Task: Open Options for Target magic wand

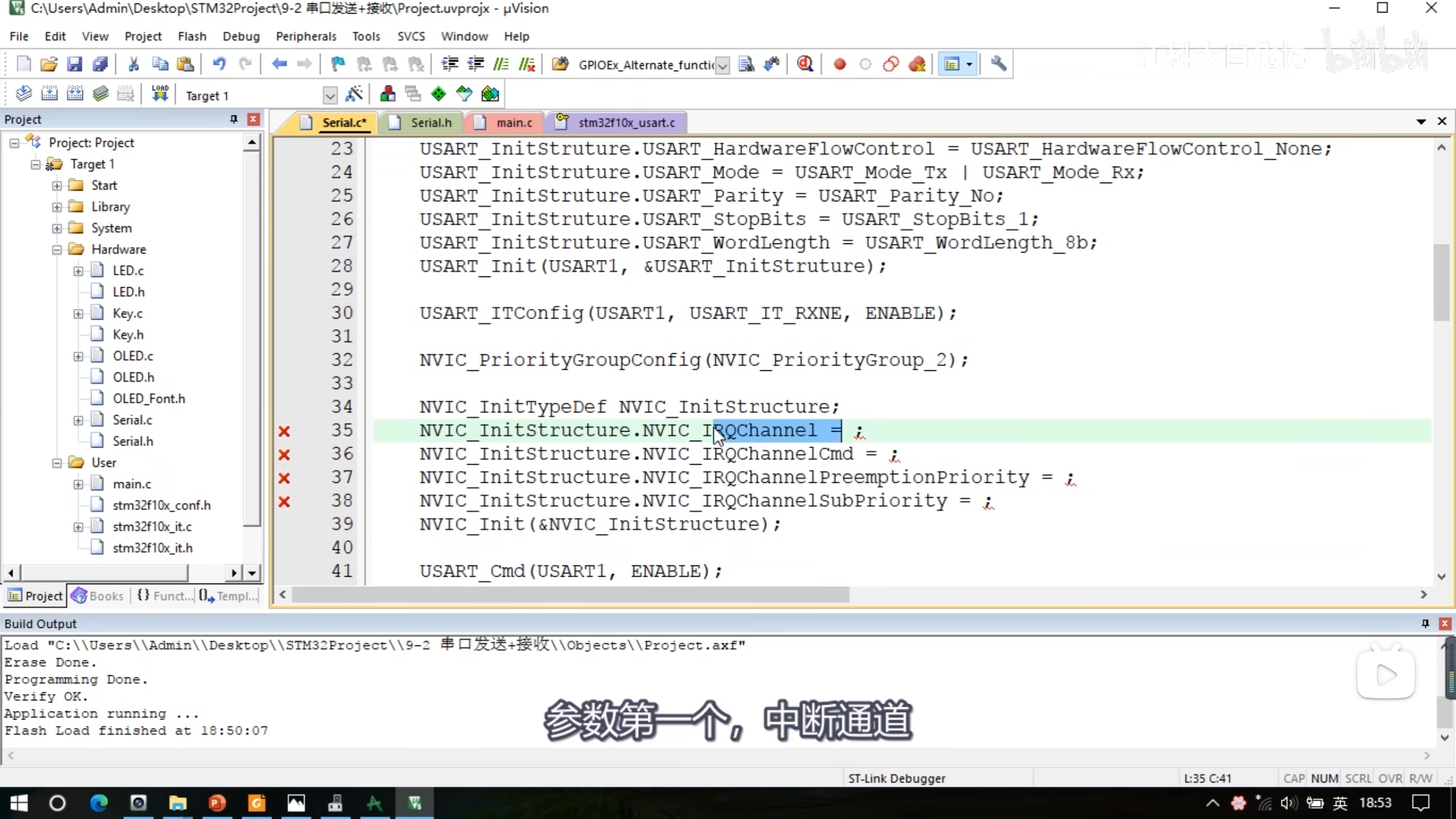Action: click(x=354, y=94)
